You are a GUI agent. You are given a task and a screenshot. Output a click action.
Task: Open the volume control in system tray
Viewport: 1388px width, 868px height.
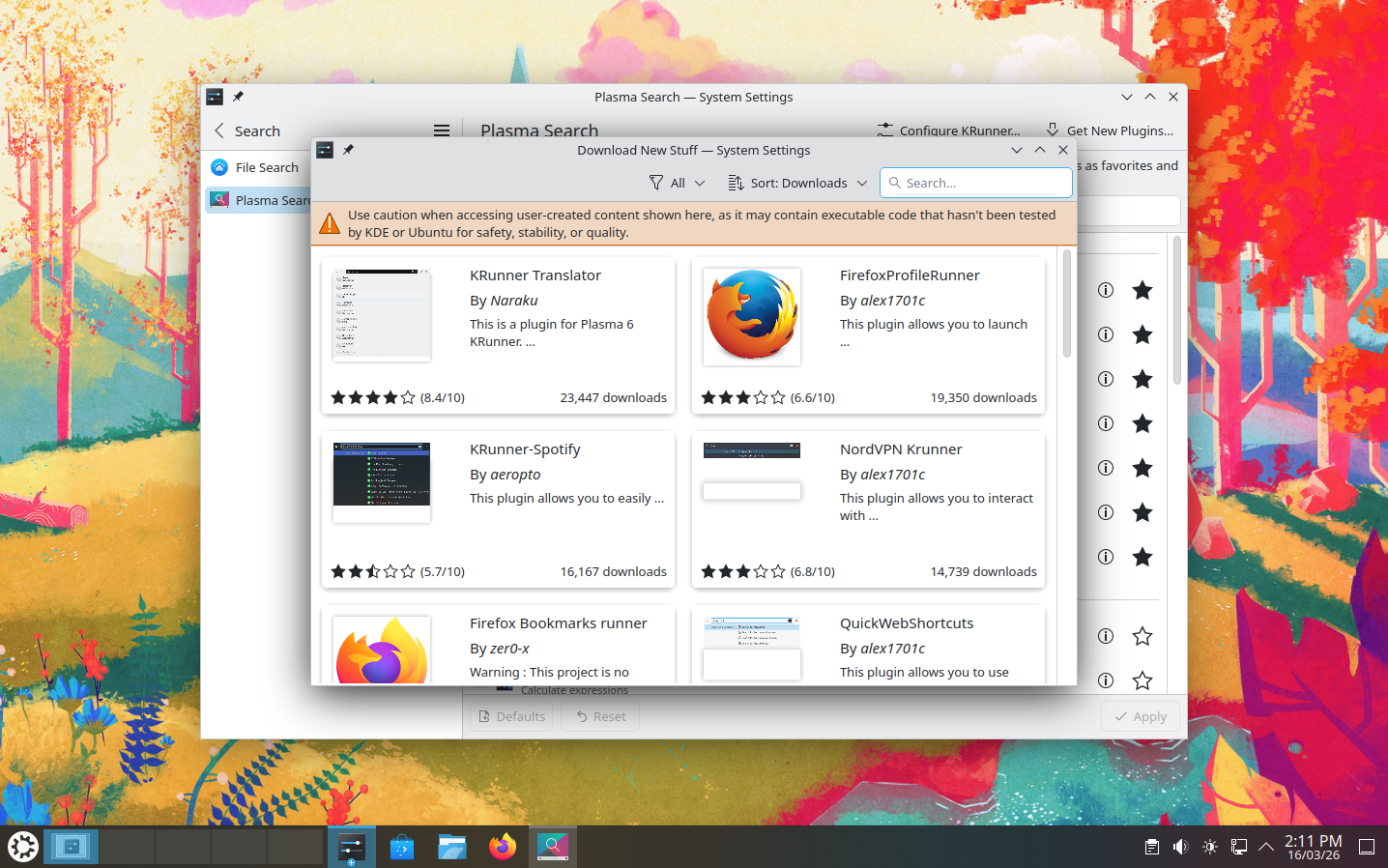(x=1180, y=847)
